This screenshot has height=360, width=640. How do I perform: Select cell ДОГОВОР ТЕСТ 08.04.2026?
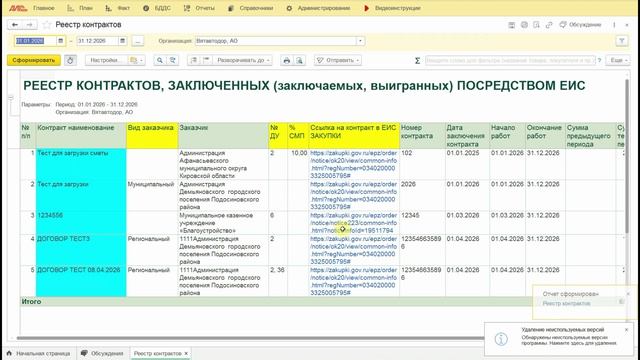pyautogui.click(x=81, y=281)
